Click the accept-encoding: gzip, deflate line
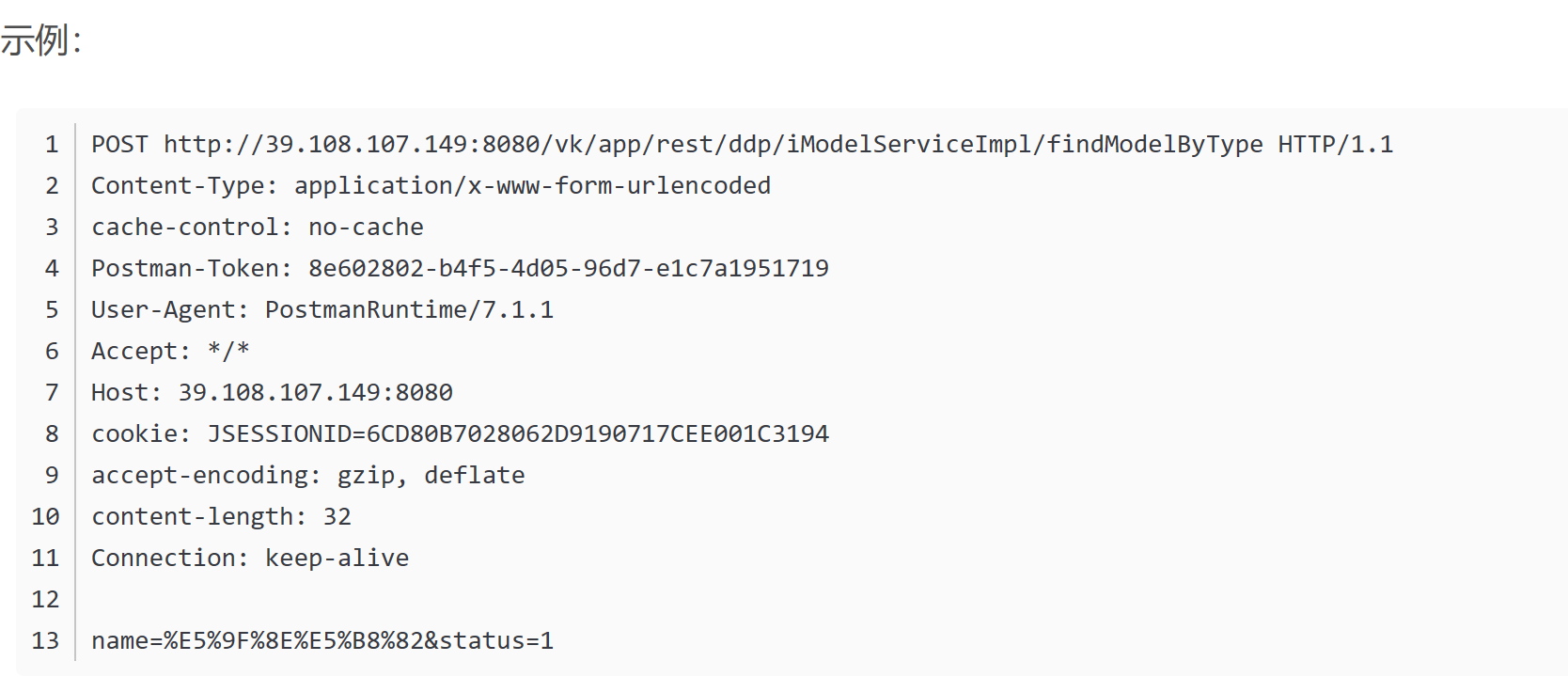 (307, 476)
